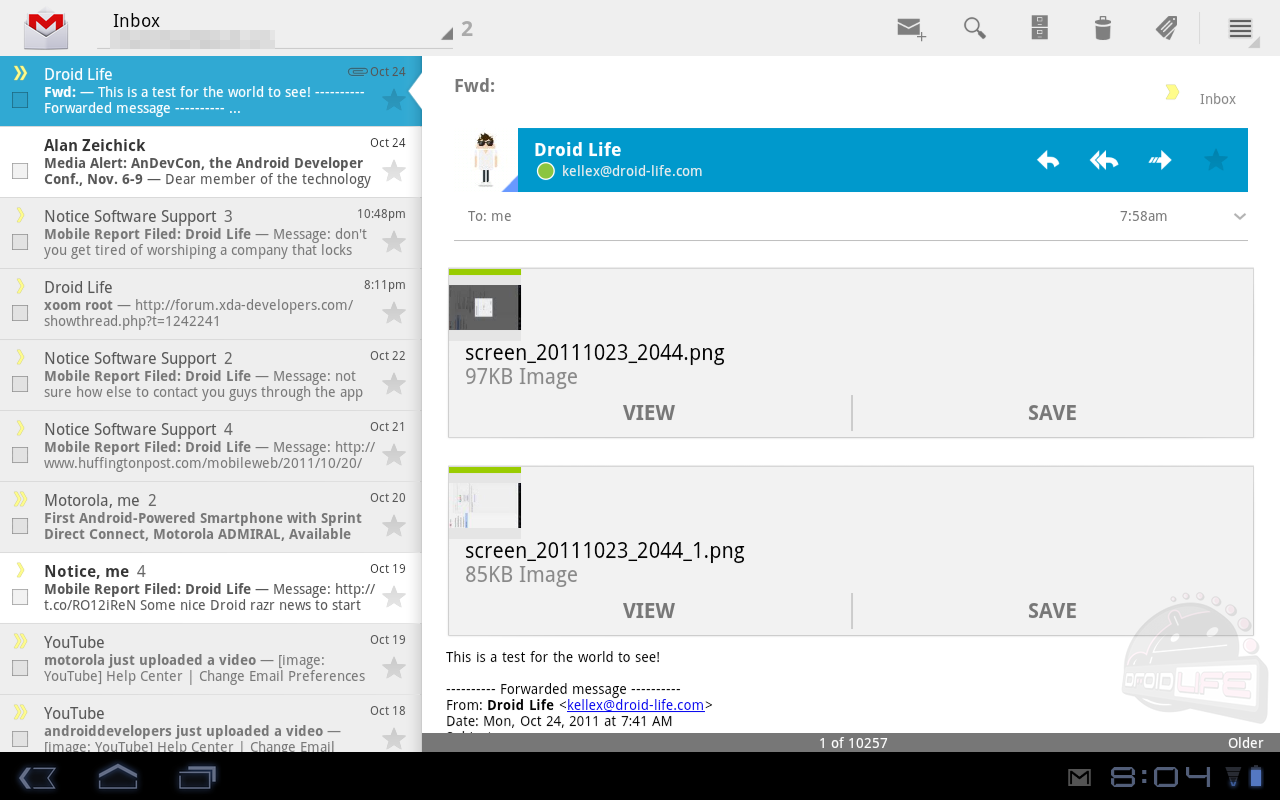Expand message details chevron beside 7:58am
This screenshot has width=1280, height=800.
(1240, 217)
